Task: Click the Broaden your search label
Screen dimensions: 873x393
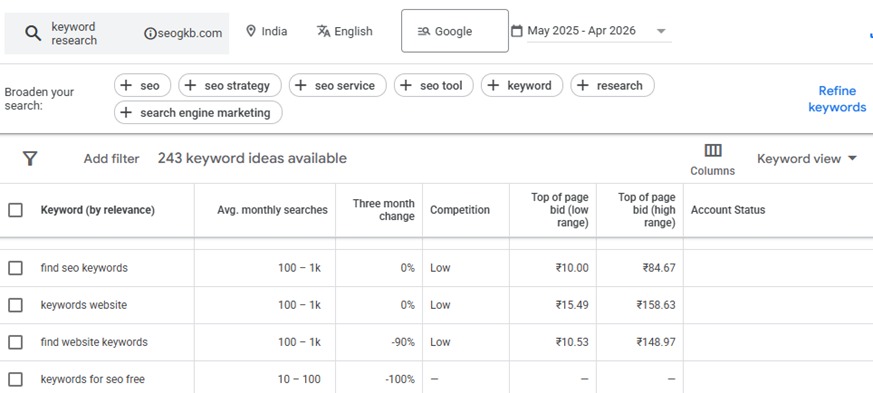Action: tap(39, 99)
